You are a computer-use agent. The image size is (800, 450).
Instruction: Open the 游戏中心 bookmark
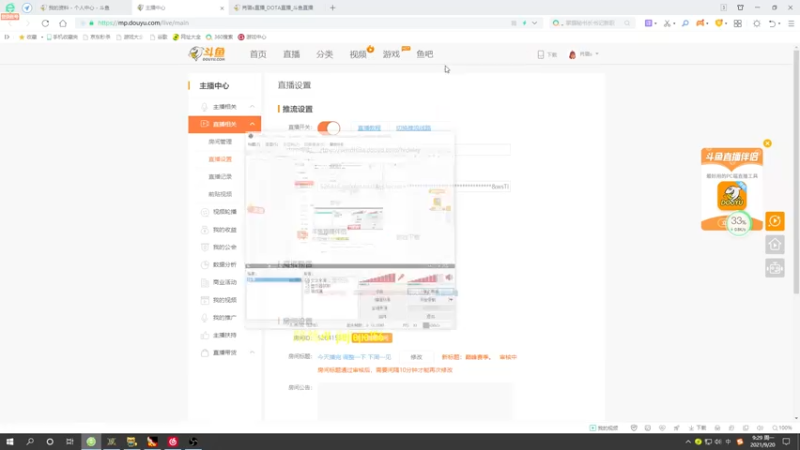[252, 37]
